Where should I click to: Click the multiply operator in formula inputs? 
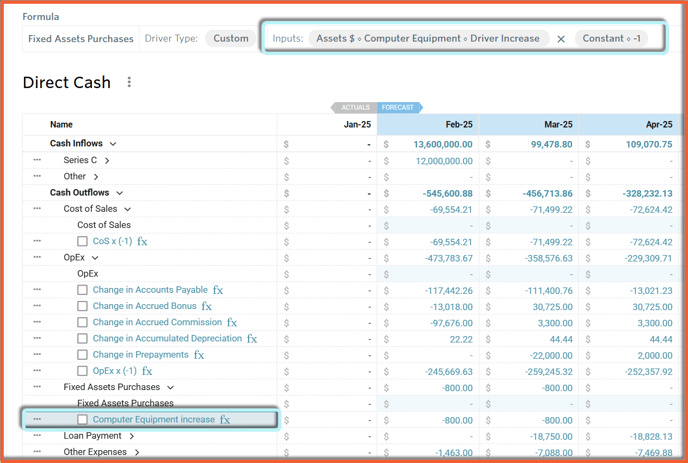point(561,39)
